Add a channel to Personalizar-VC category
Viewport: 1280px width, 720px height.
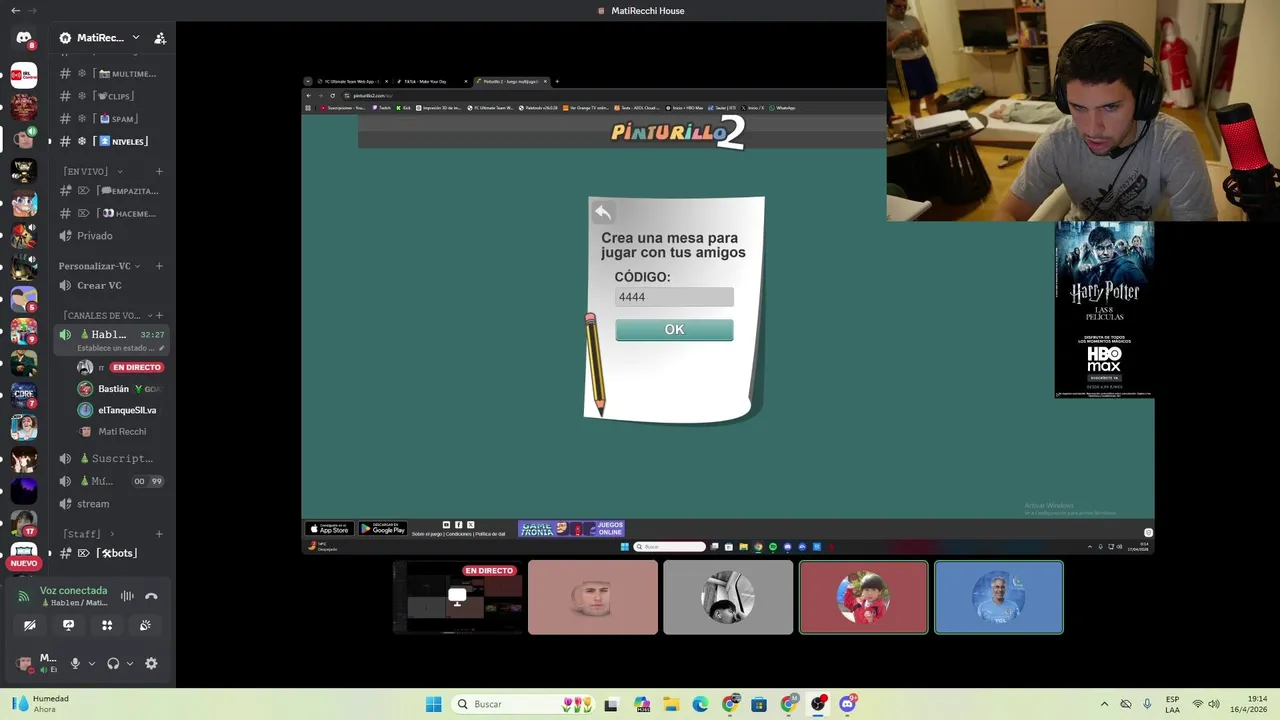pos(159,266)
